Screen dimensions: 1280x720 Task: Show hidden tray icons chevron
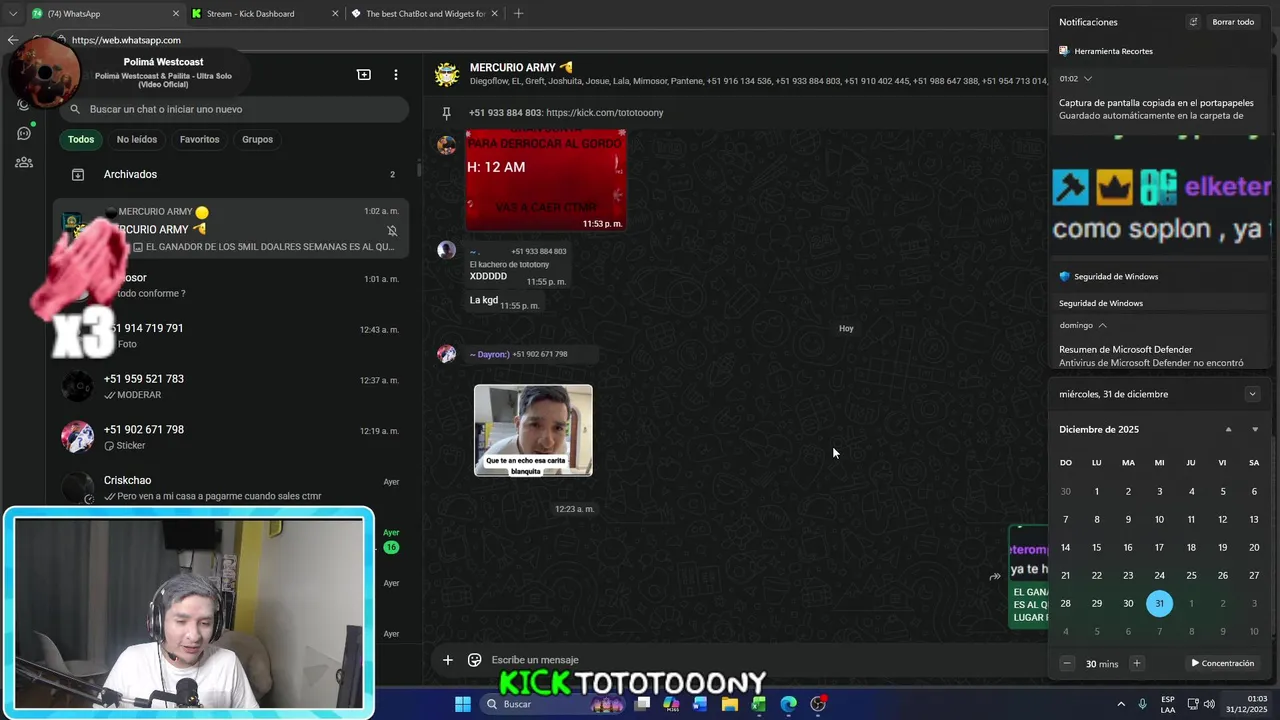click(1120, 704)
